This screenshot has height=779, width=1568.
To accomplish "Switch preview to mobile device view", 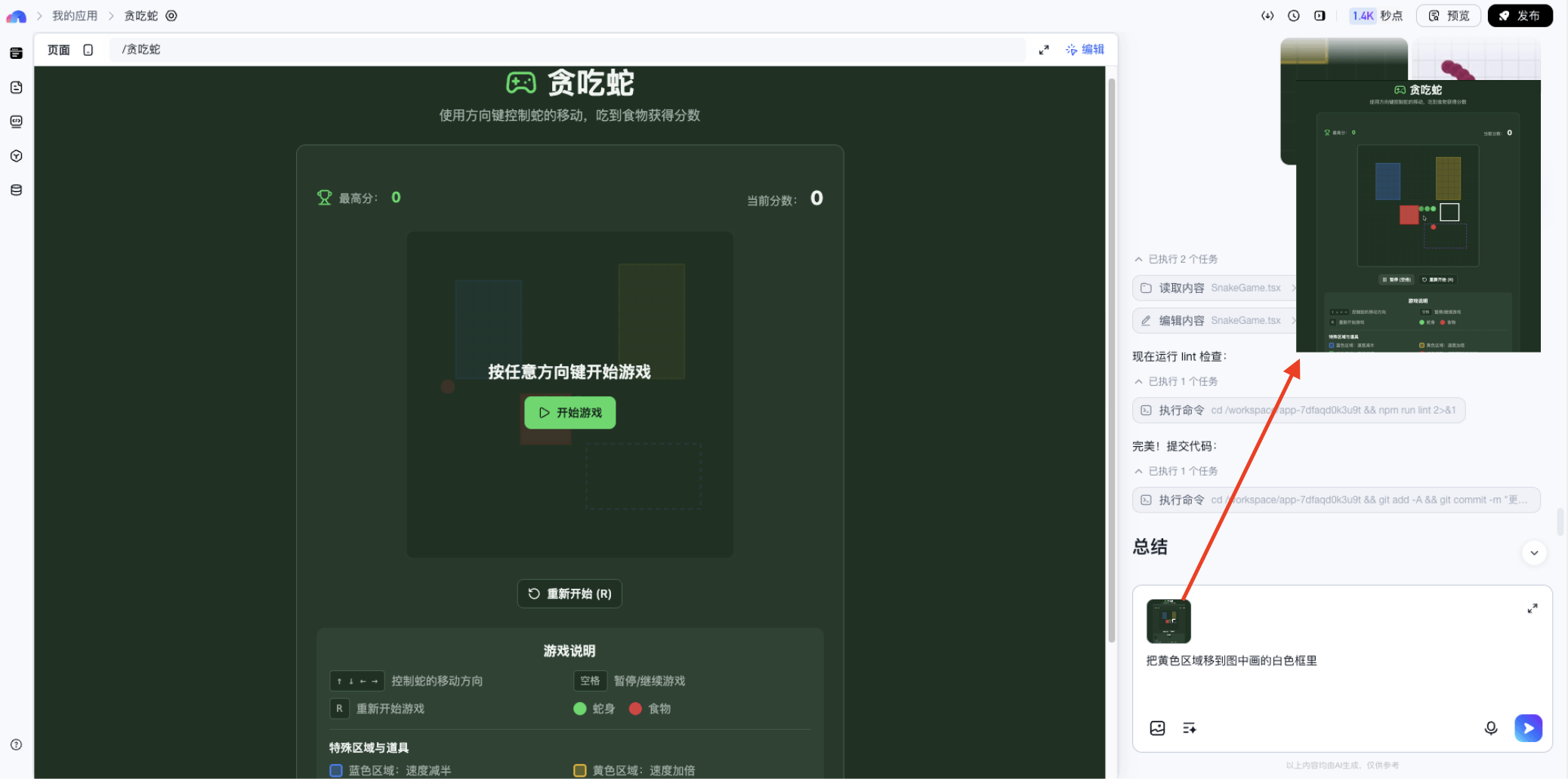I will click(88, 49).
